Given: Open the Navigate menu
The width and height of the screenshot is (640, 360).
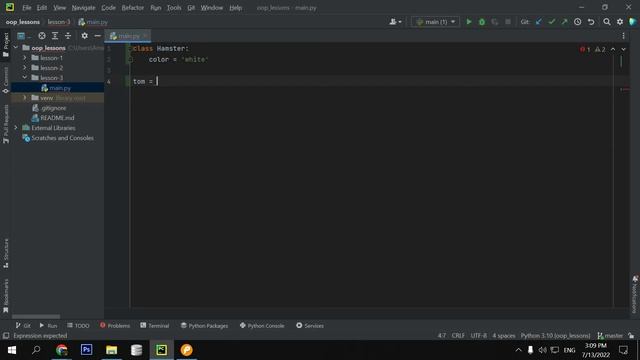Looking at the screenshot, I should point(83,8).
